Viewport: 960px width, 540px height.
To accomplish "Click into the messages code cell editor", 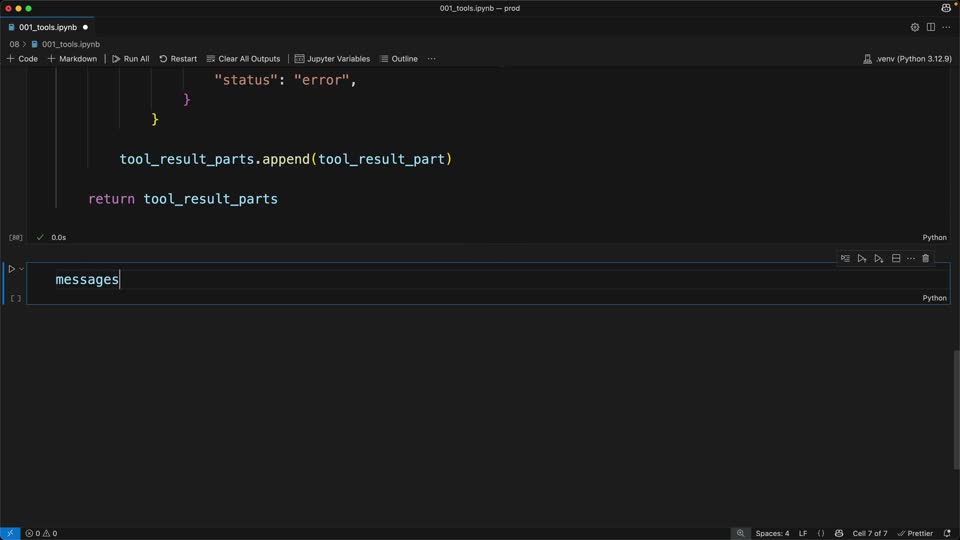I will pyautogui.click(x=488, y=279).
